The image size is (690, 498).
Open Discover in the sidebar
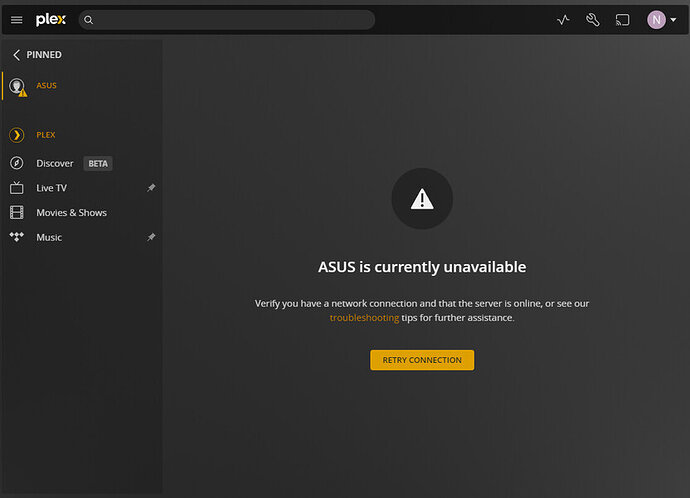pyautogui.click(x=55, y=163)
